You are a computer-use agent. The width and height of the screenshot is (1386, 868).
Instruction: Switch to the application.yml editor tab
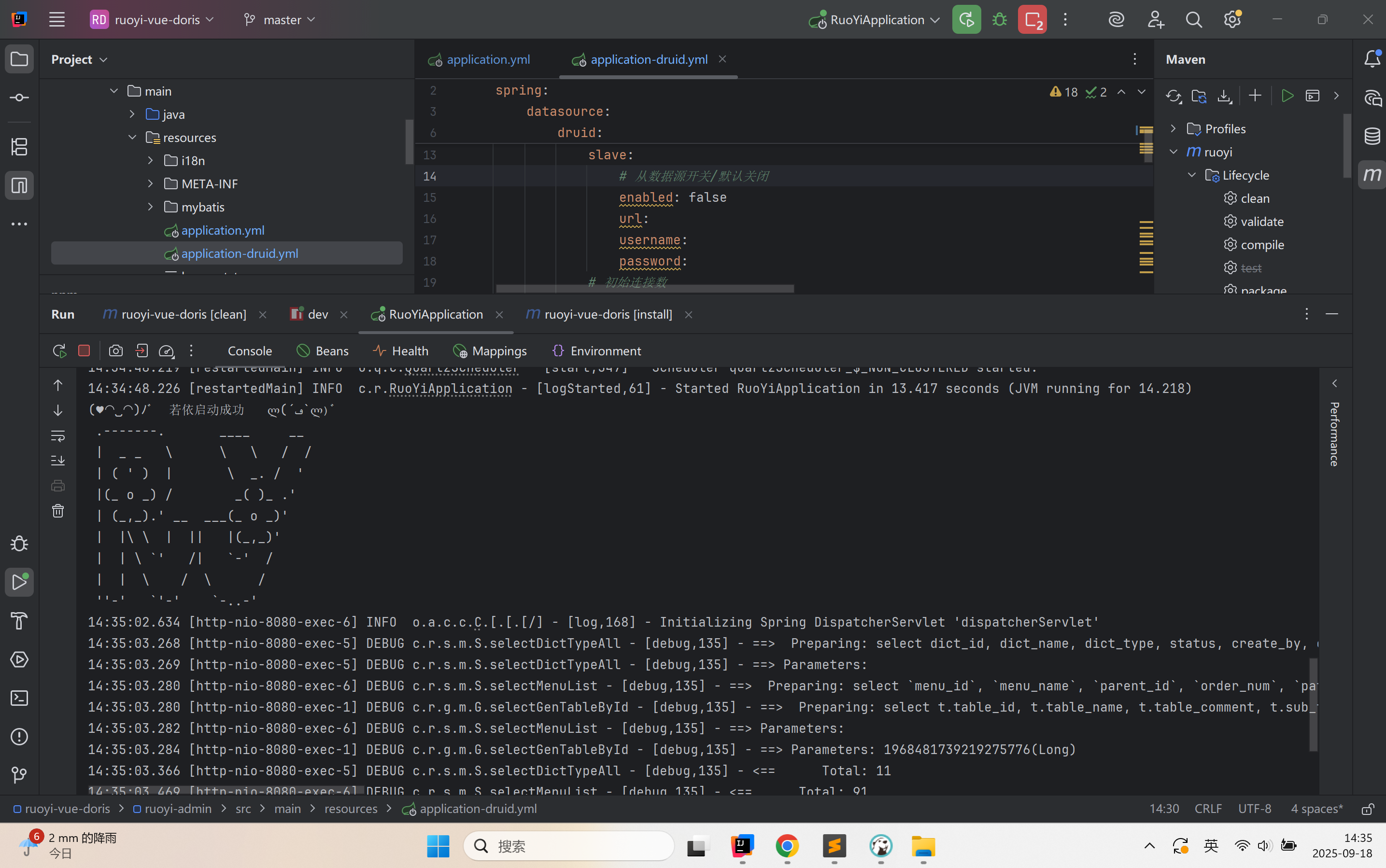click(x=487, y=59)
